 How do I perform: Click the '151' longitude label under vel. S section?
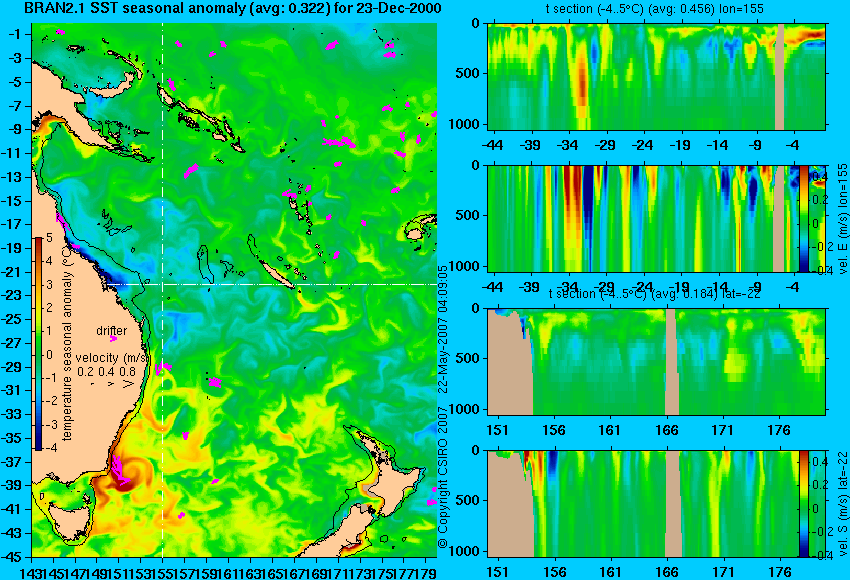(x=498, y=572)
